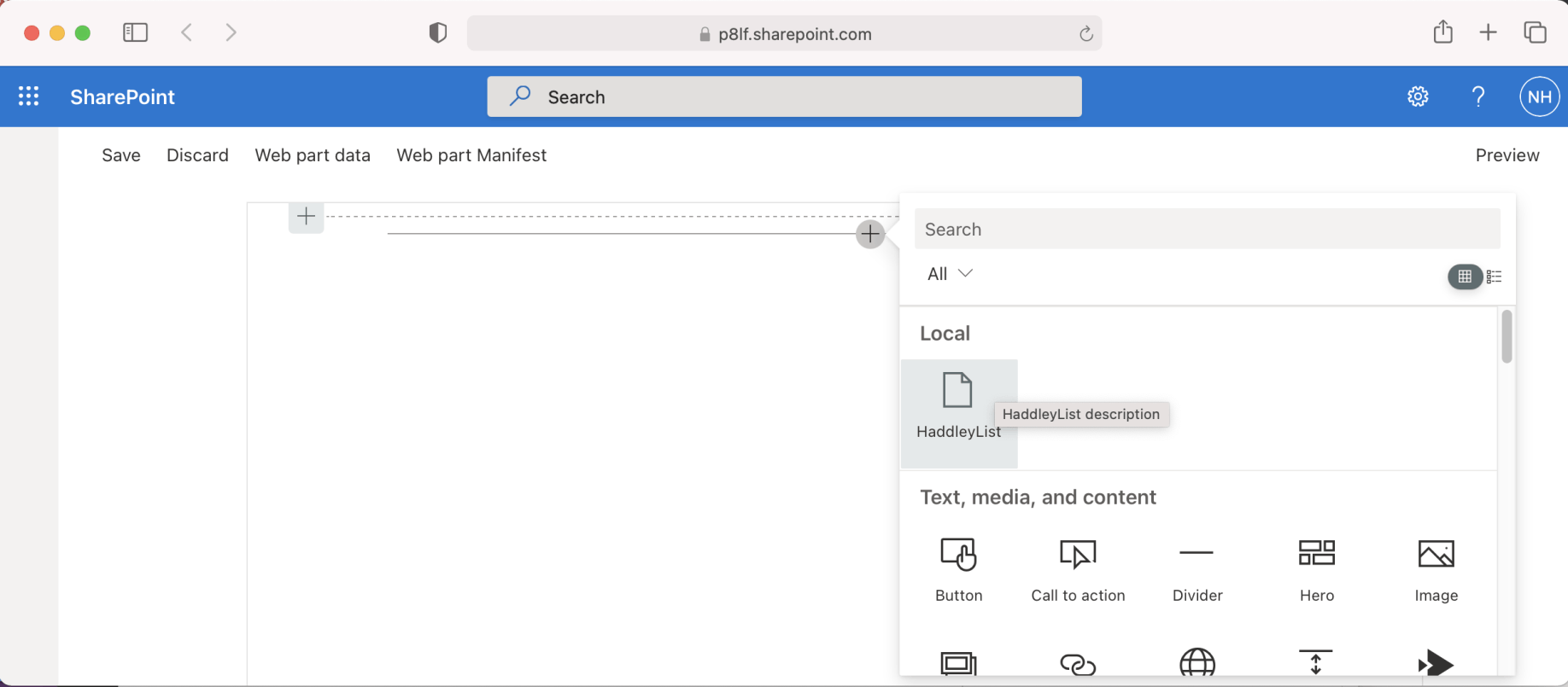Show the Safari sidebar
Viewport: 1568px width, 687px height.
point(135,32)
